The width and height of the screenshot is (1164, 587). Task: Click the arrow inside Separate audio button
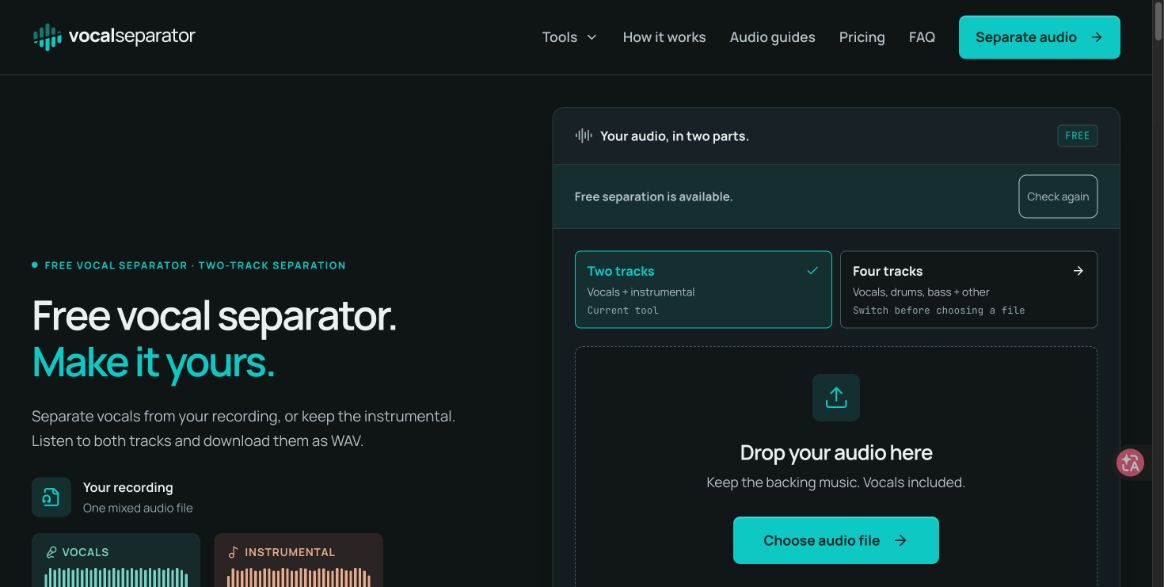coord(1096,37)
